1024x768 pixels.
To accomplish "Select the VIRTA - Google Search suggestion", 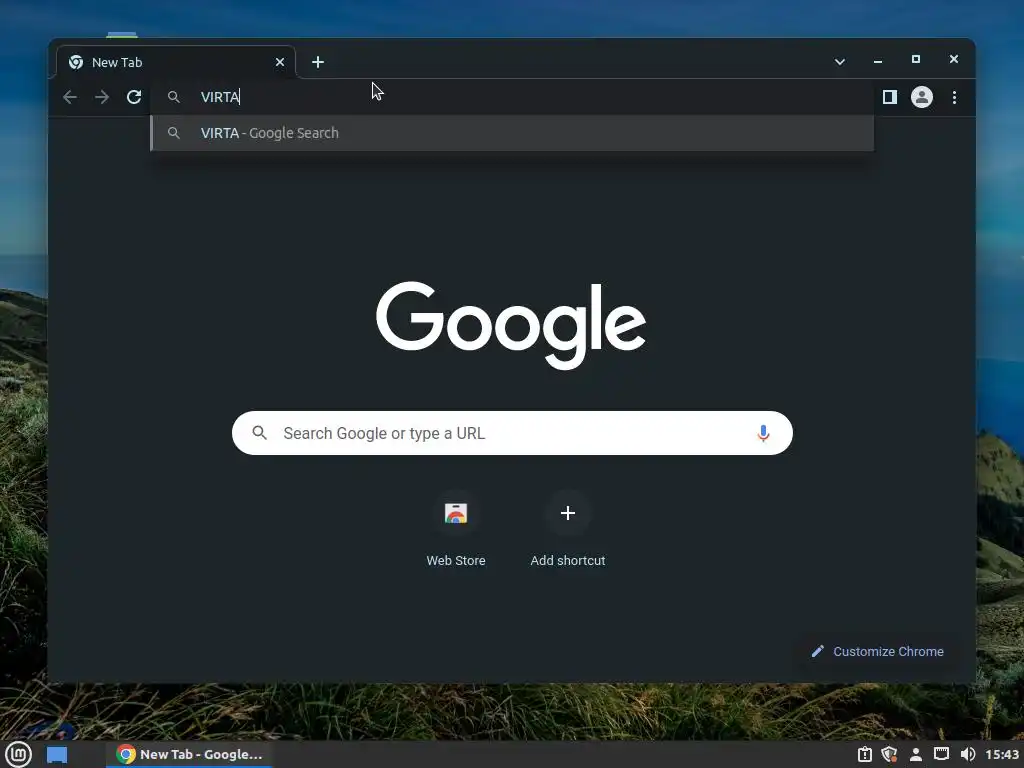I will point(512,133).
